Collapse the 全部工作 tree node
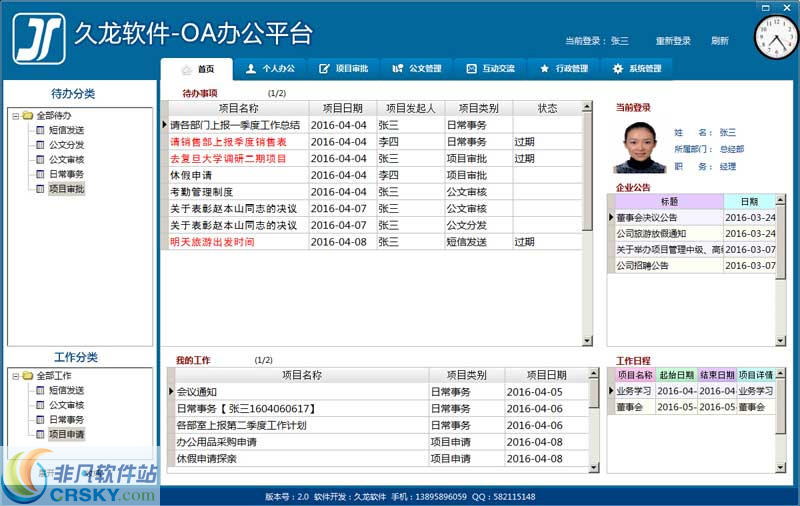 (x=15, y=376)
